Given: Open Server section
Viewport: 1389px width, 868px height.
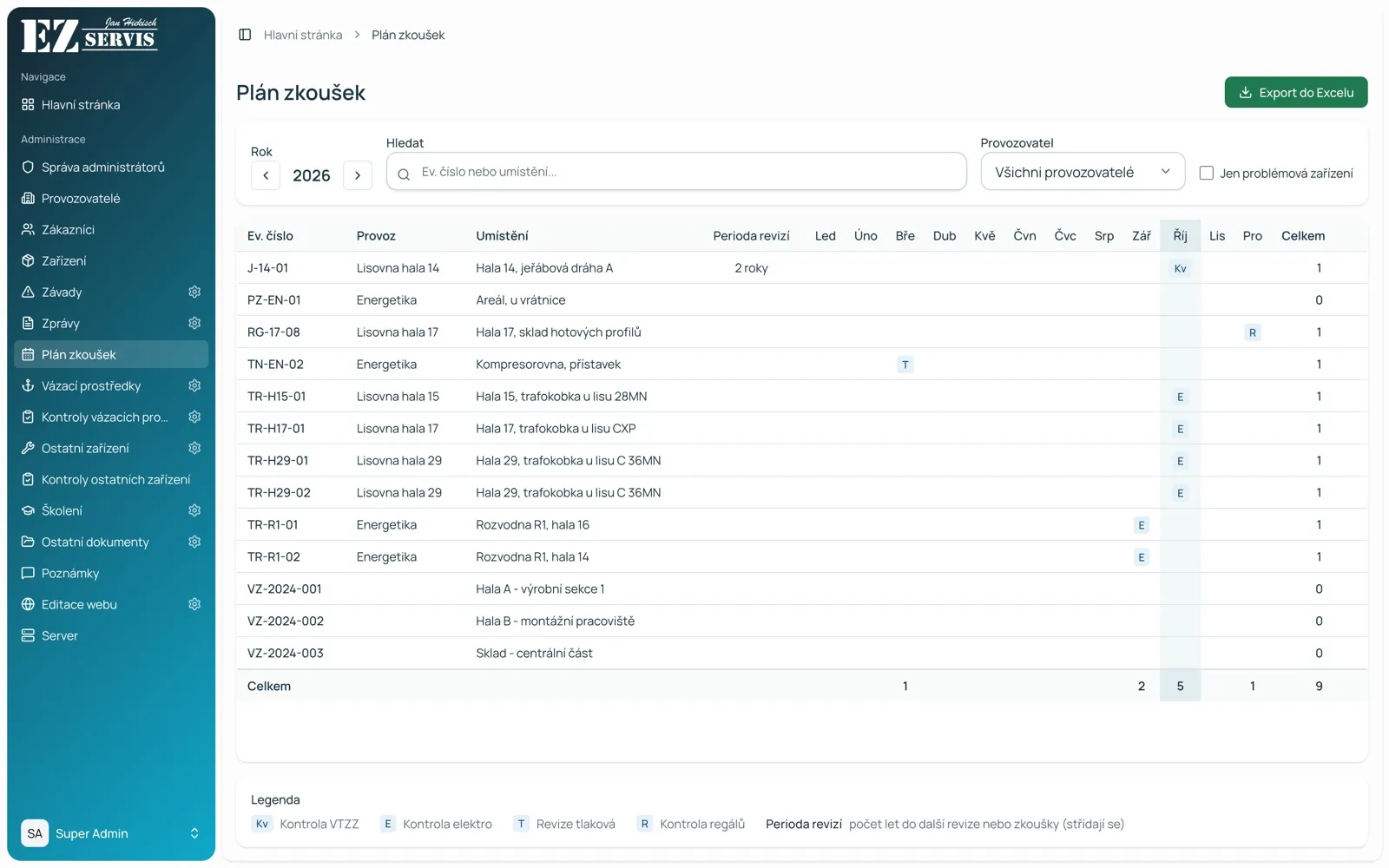Looking at the screenshot, I should coord(111,635).
